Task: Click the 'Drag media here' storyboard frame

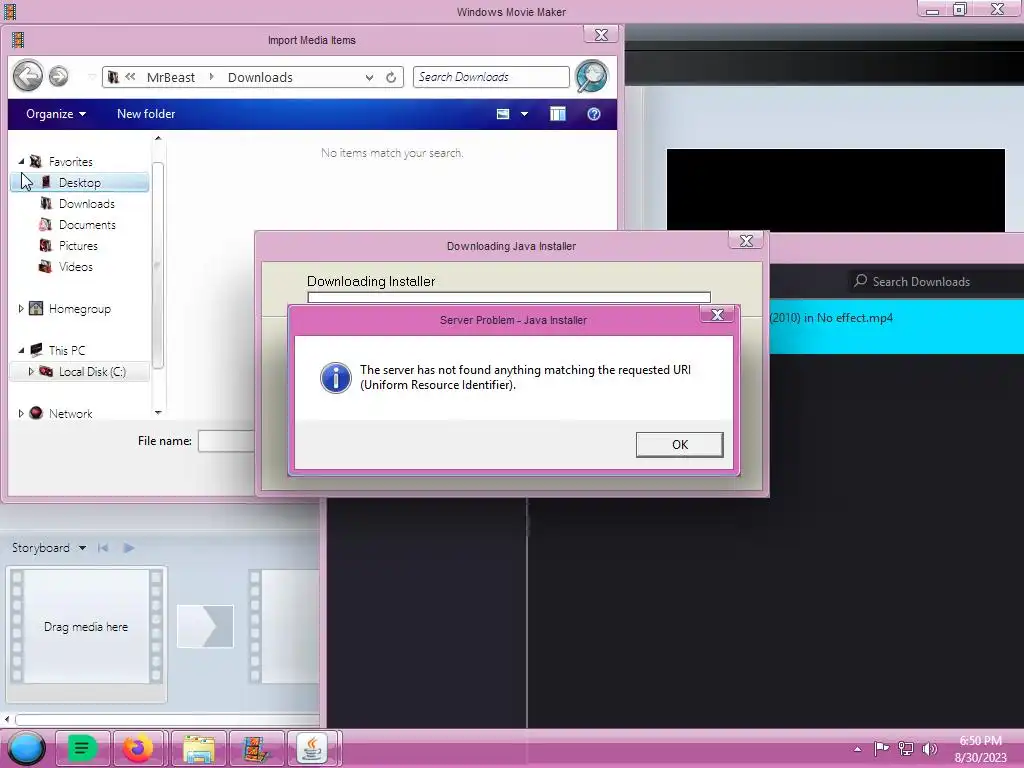Action: click(86, 626)
